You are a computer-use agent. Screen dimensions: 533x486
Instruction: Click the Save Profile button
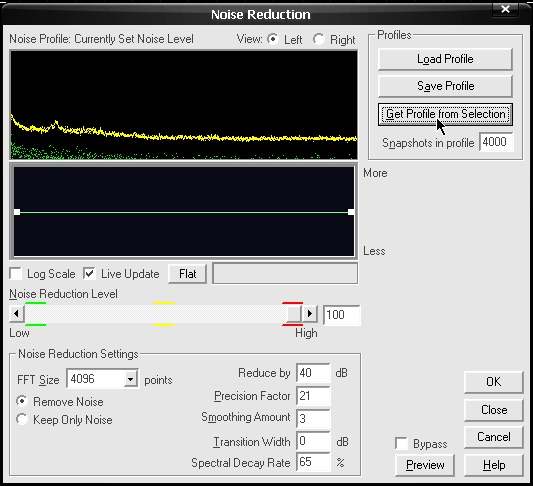pos(445,86)
